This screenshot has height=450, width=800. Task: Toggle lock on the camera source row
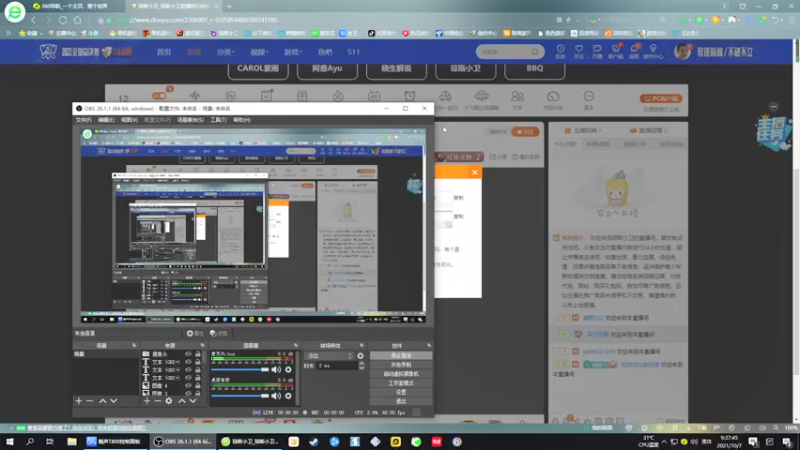[197, 354]
